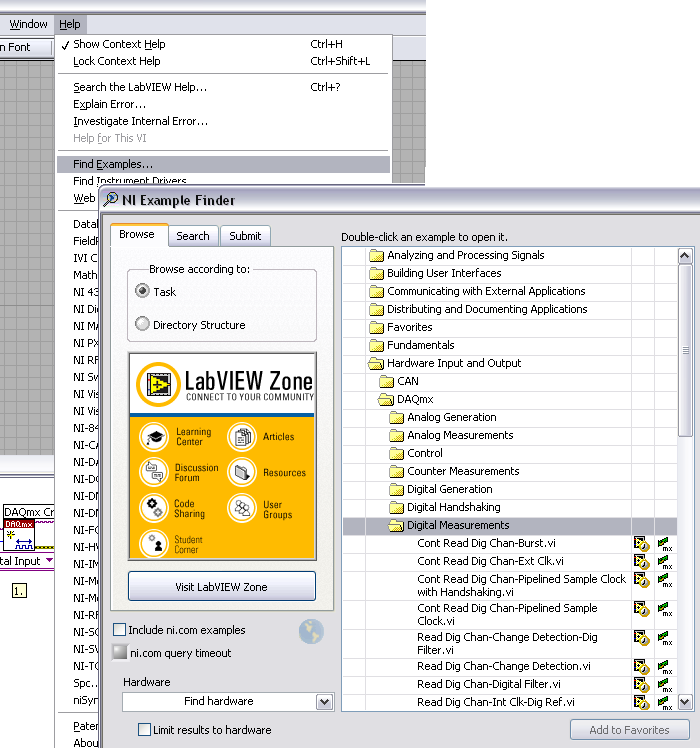Collapse the Digital Measurements folder
The width and height of the screenshot is (700, 748).
pos(396,526)
